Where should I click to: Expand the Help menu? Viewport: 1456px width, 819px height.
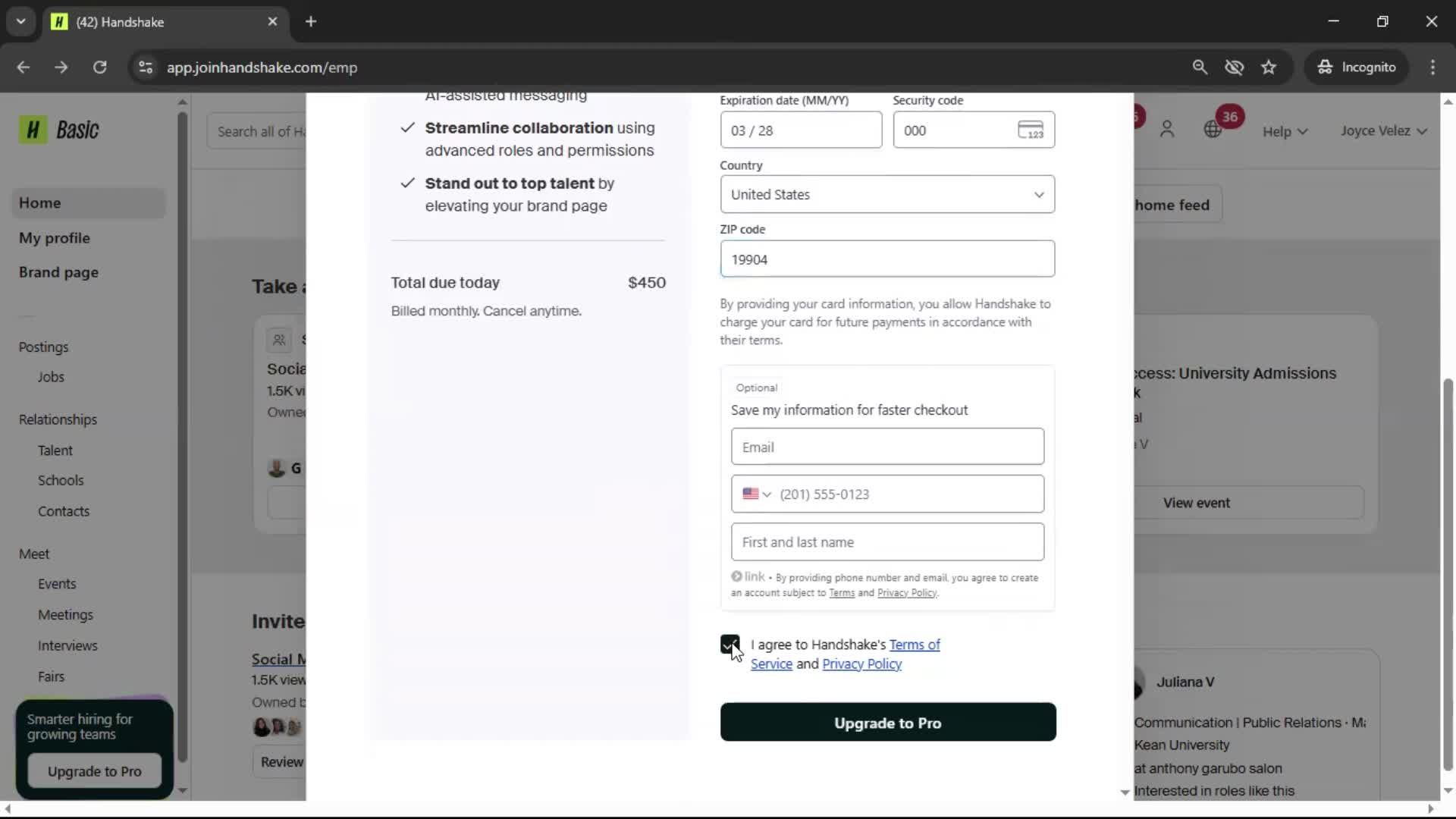pos(1285,131)
